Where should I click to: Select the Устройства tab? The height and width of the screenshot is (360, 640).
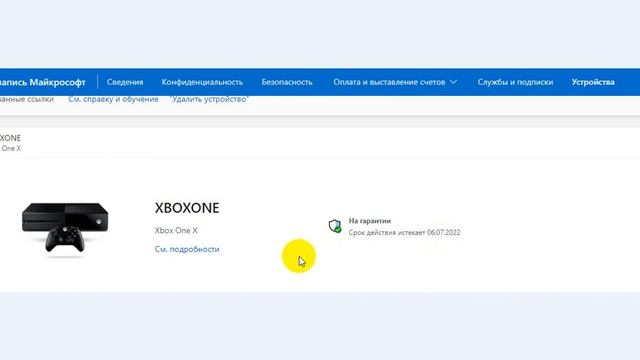click(x=593, y=82)
